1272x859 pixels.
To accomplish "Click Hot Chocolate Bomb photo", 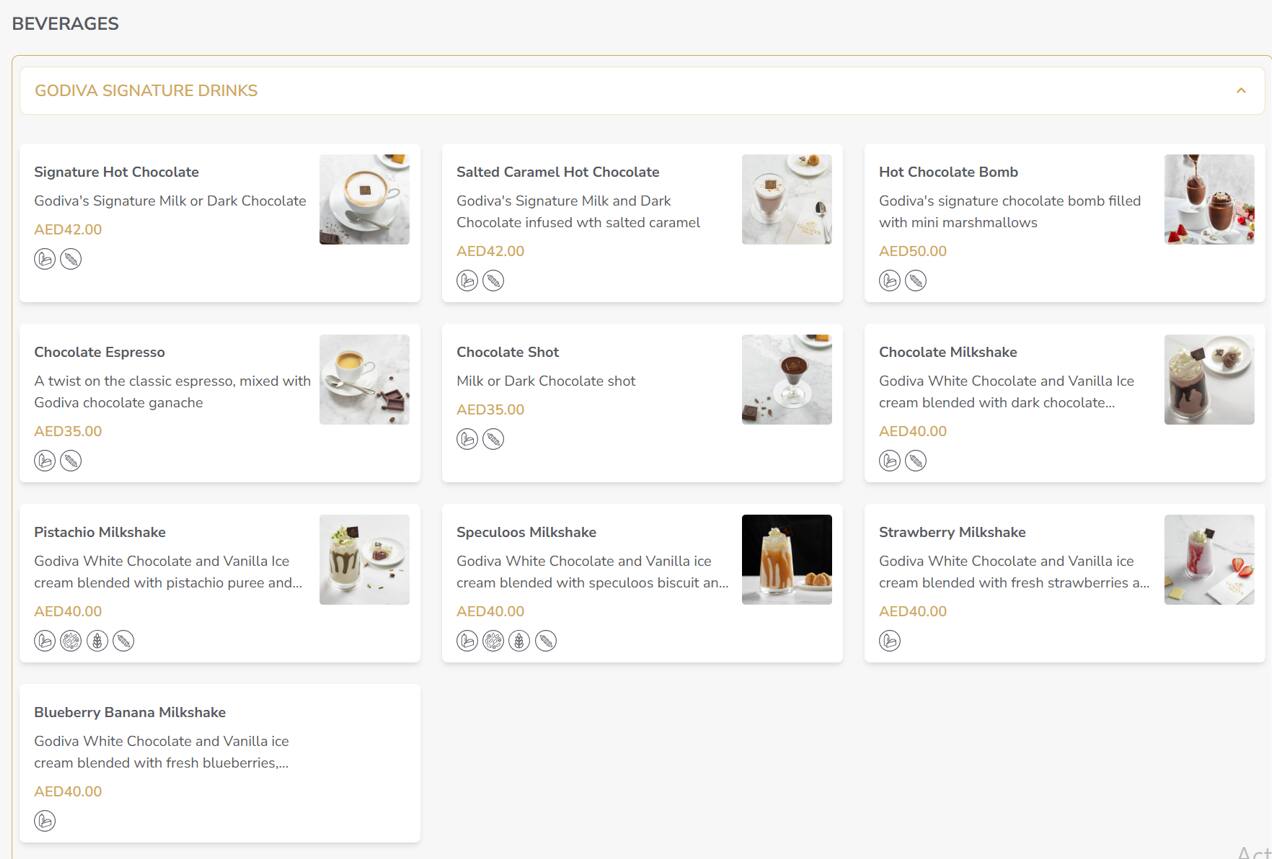I will (x=1209, y=199).
